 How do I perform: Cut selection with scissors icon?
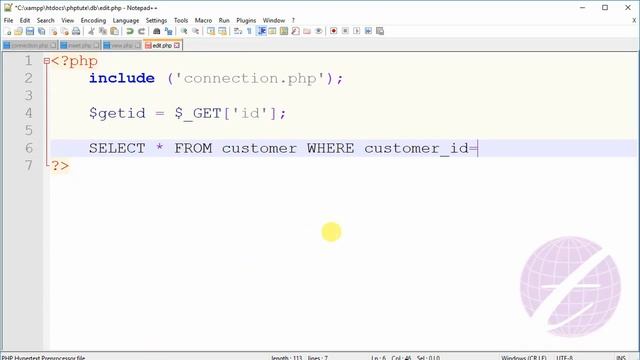click(x=91, y=31)
